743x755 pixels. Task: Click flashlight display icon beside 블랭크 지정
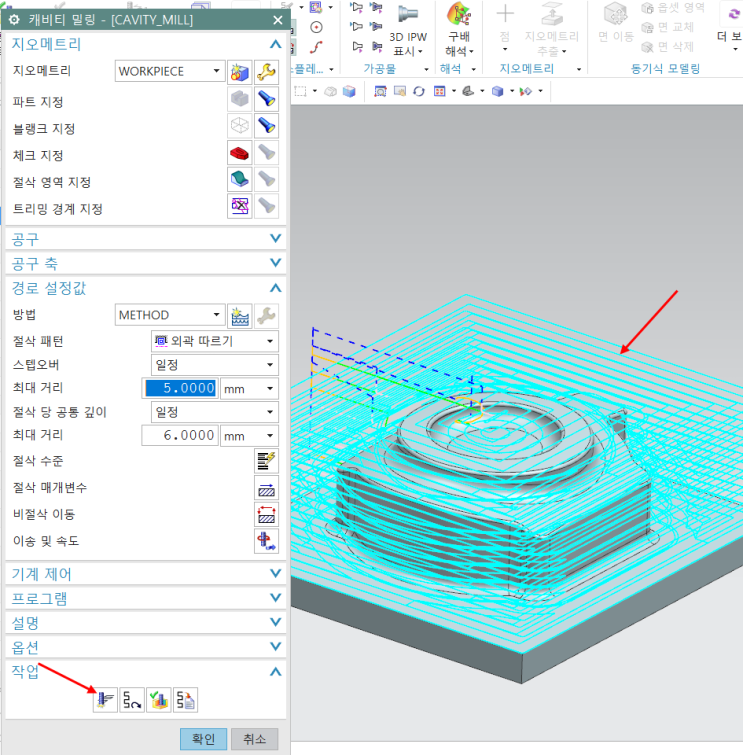click(x=265, y=126)
